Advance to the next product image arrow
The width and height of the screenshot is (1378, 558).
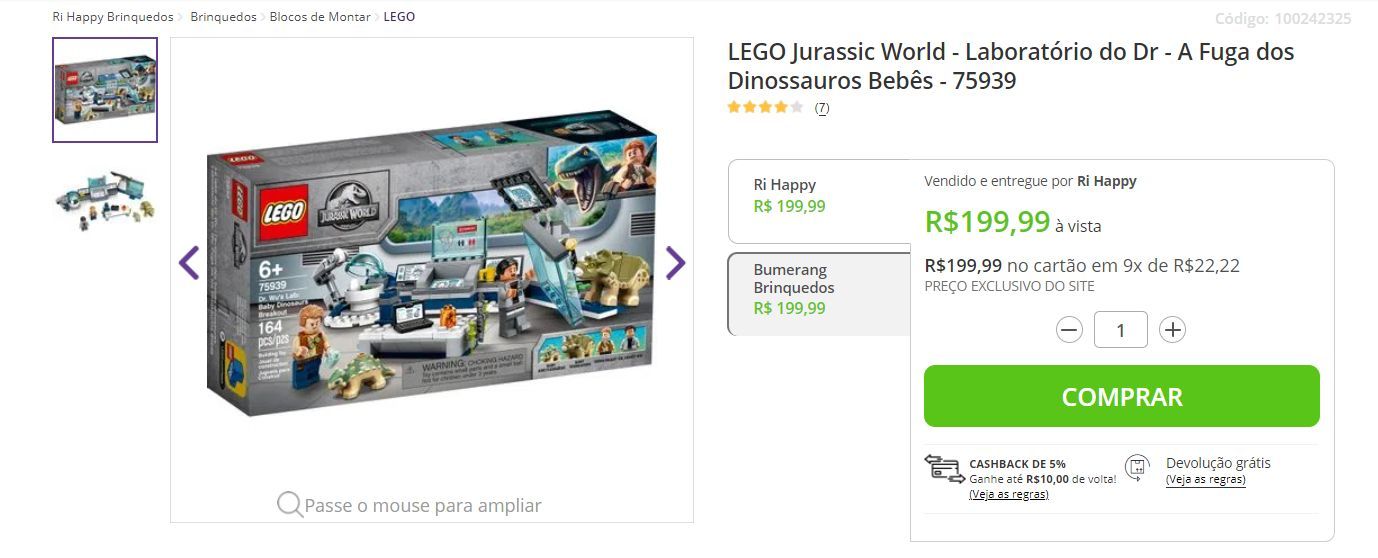[675, 263]
